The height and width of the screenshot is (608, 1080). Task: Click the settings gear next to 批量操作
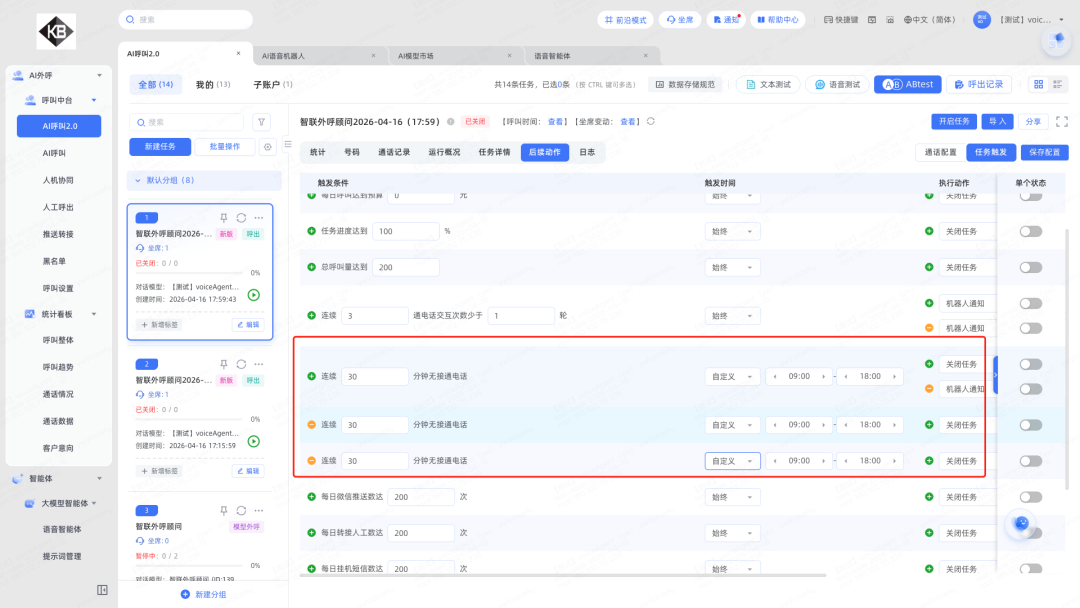(267, 147)
